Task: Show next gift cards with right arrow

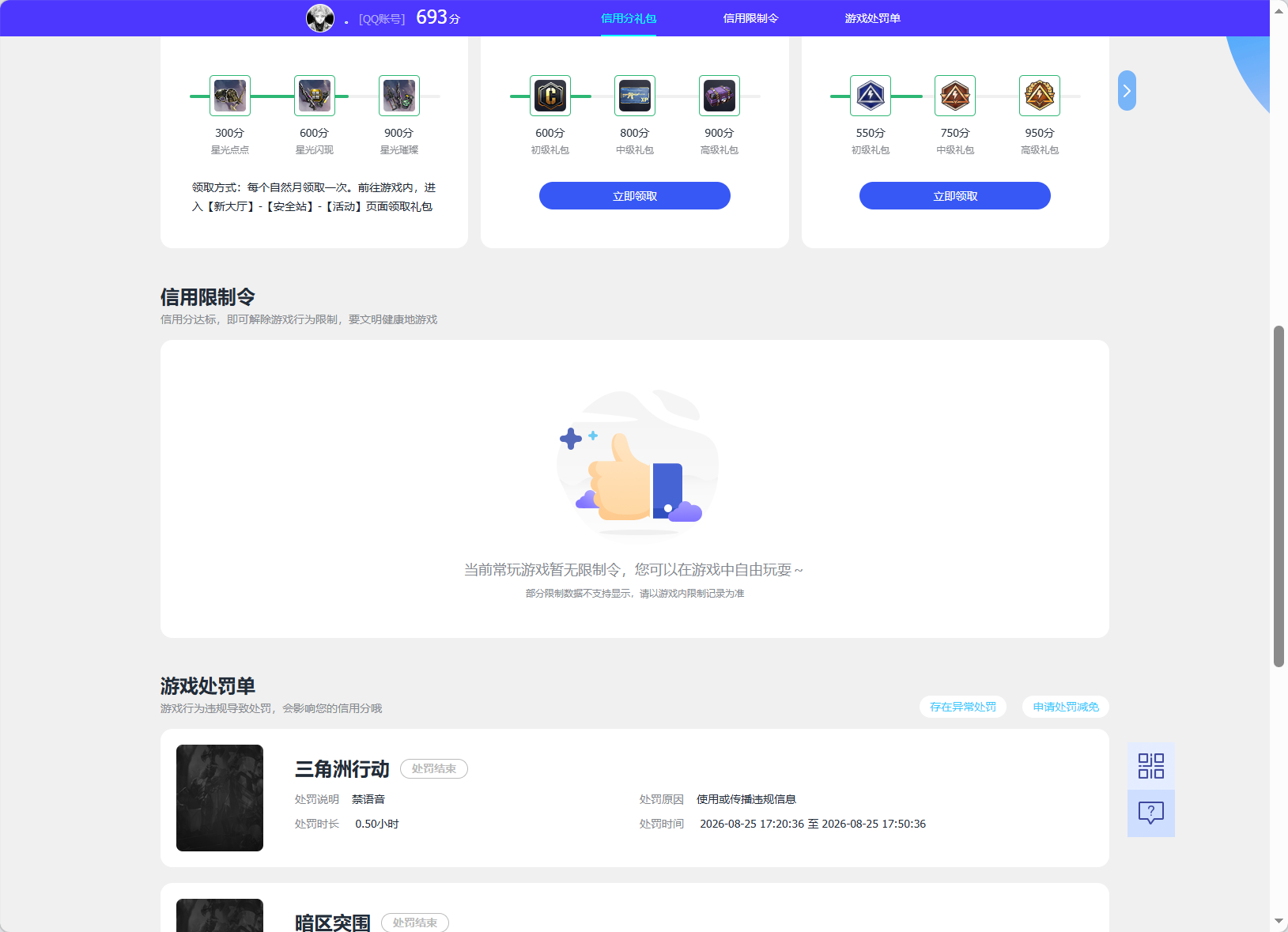Action: [1127, 91]
